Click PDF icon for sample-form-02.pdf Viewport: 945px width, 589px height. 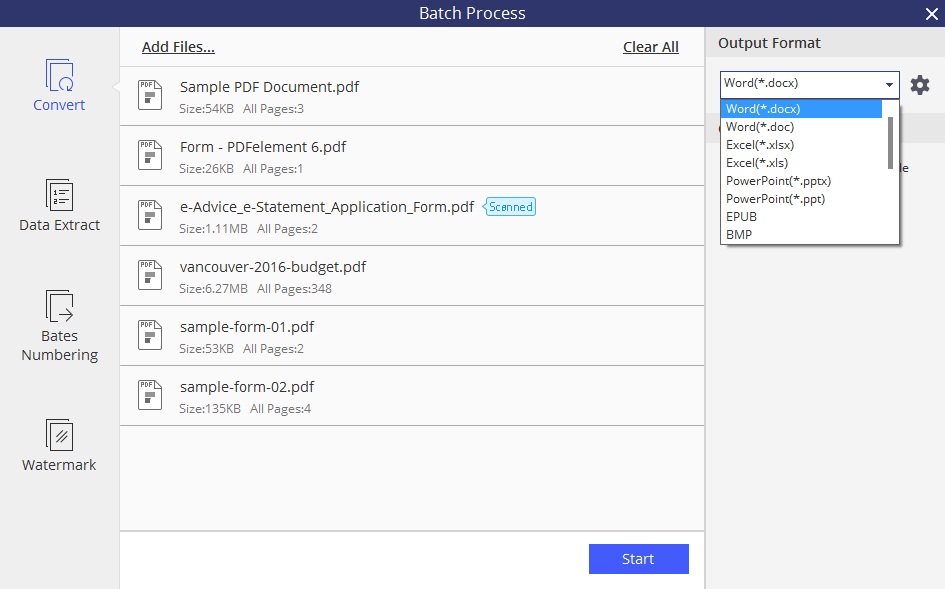click(150, 395)
